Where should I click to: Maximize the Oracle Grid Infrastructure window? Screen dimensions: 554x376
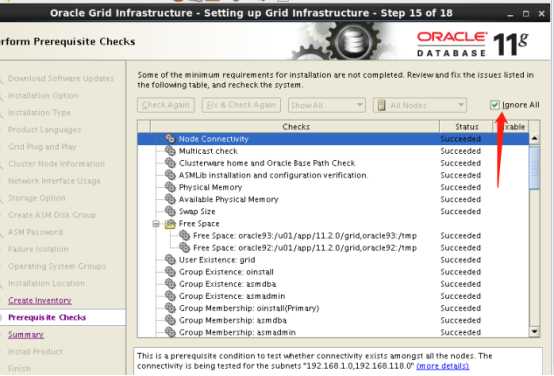coord(526,14)
